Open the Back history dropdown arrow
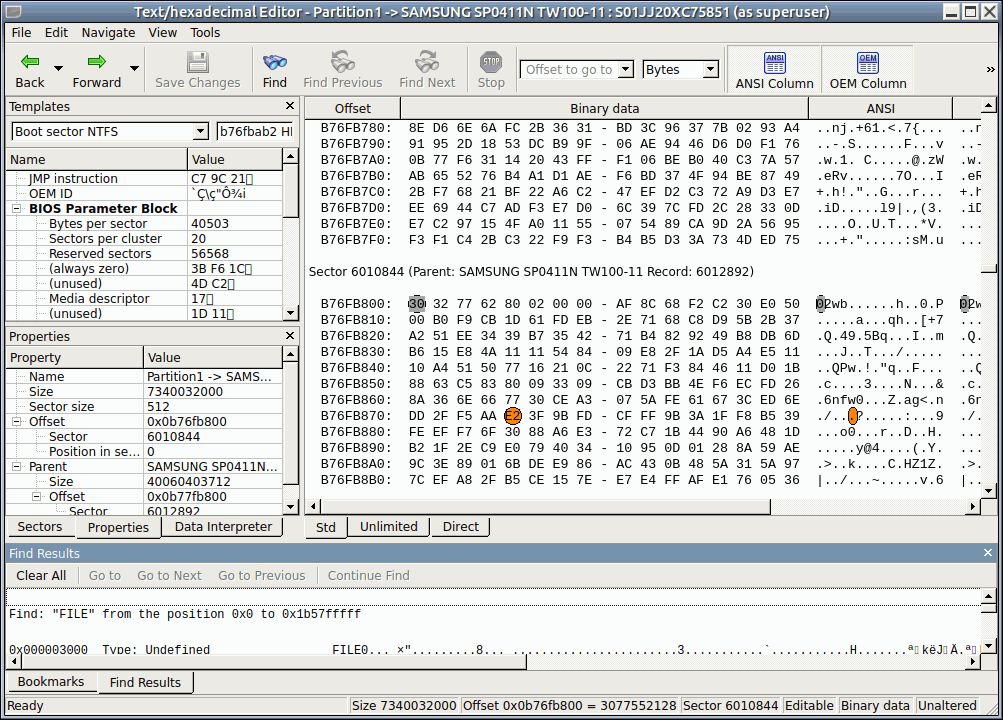Image resolution: width=1003 pixels, height=720 pixels. click(x=58, y=68)
